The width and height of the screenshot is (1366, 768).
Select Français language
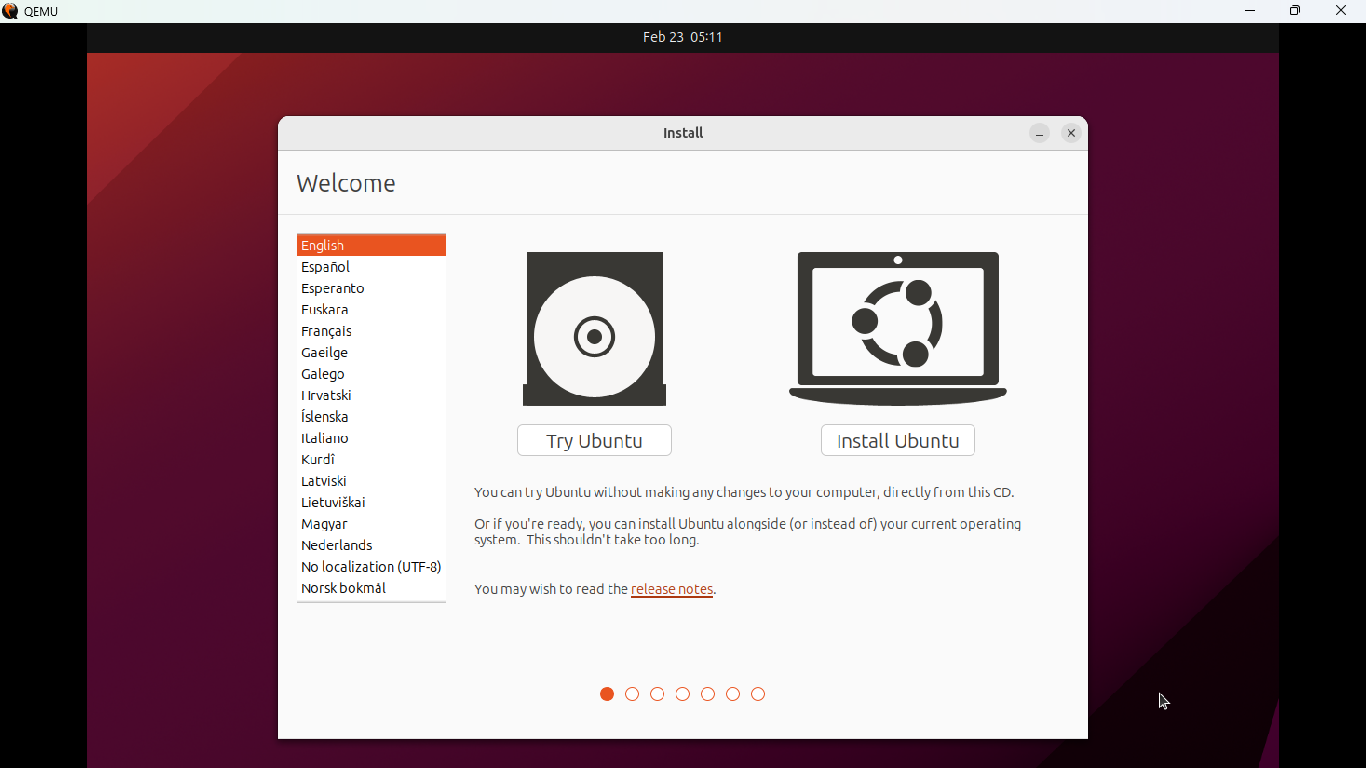[x=371, y=331]
